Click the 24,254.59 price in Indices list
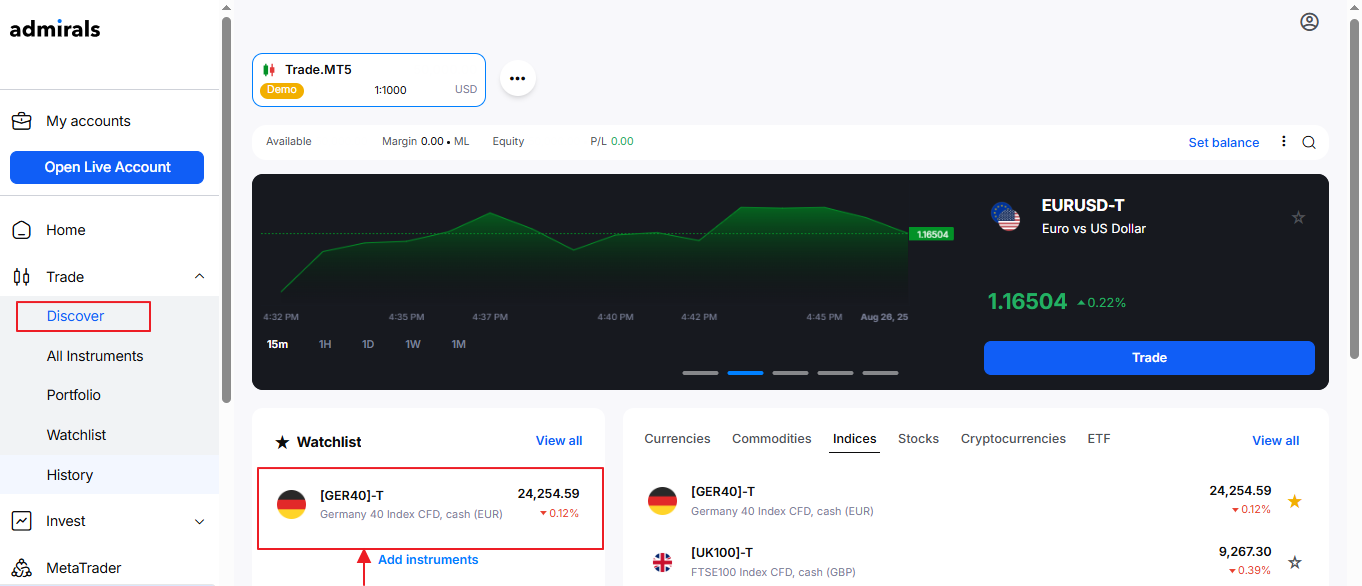 [x=1240, y=491]
